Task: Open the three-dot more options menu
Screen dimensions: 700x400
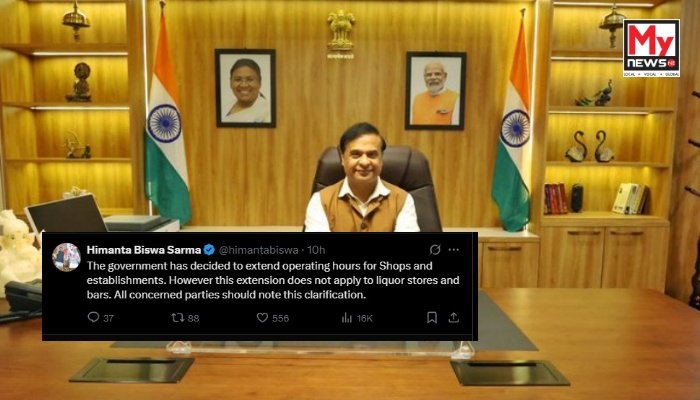Action: point(454,250)
